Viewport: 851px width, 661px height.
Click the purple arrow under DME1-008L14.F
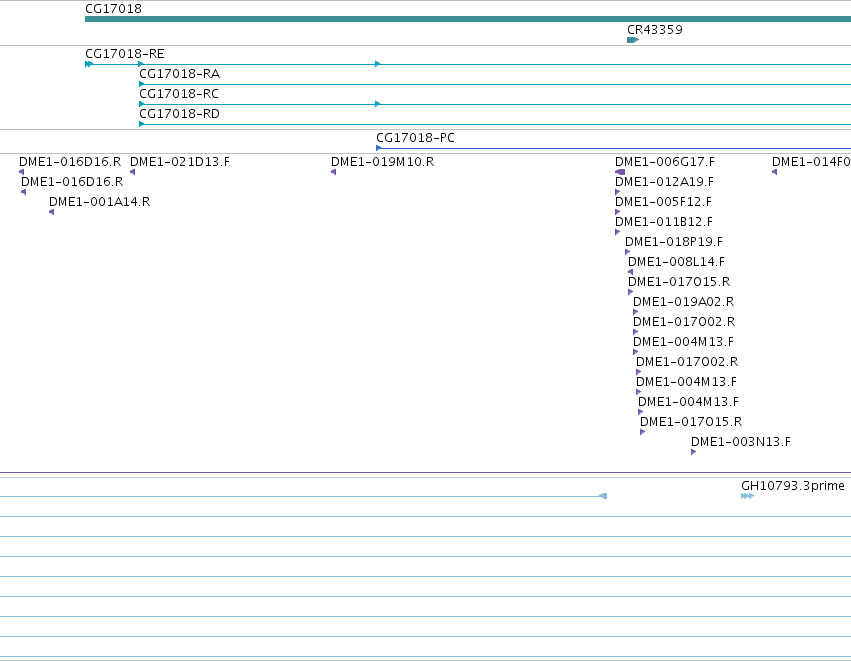(x=631, y=272)
